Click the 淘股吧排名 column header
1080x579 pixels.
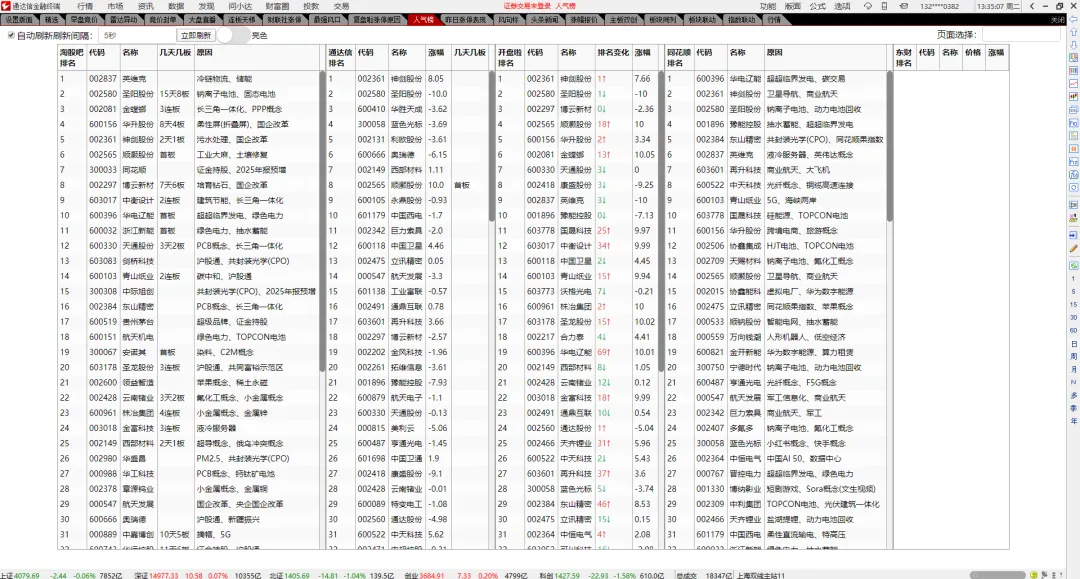pos(72,57)
